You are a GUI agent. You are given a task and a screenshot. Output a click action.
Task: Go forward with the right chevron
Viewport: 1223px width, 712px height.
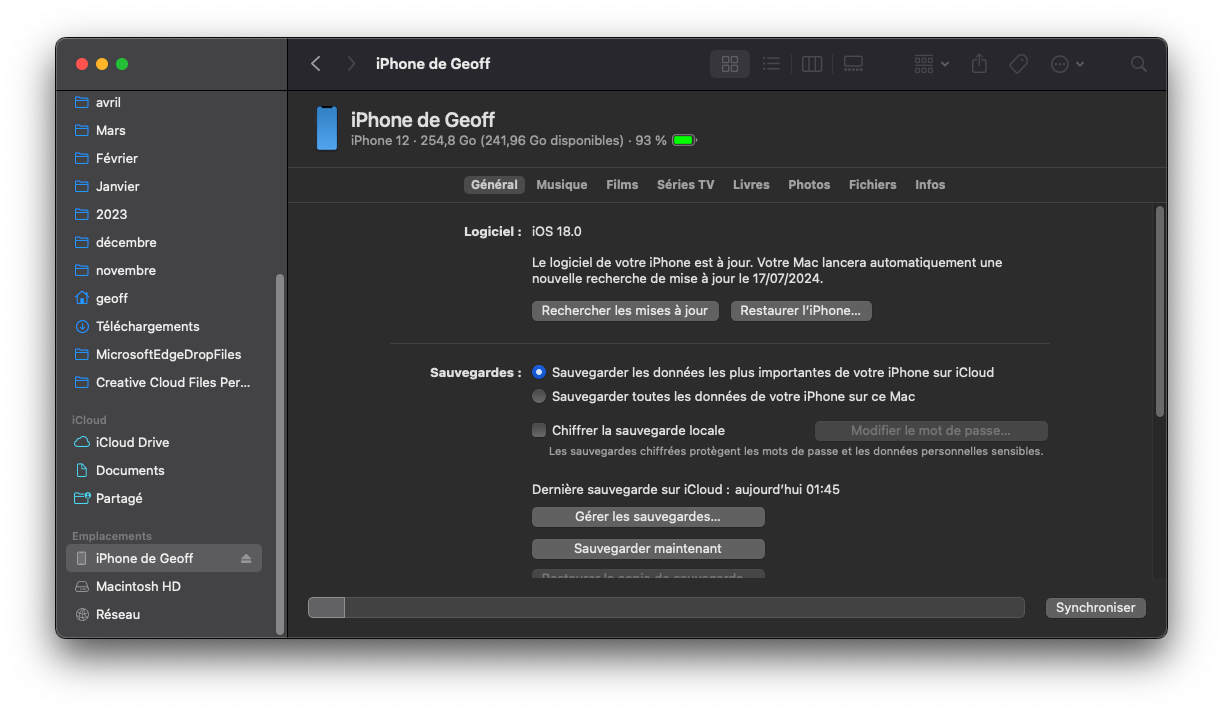351,64
